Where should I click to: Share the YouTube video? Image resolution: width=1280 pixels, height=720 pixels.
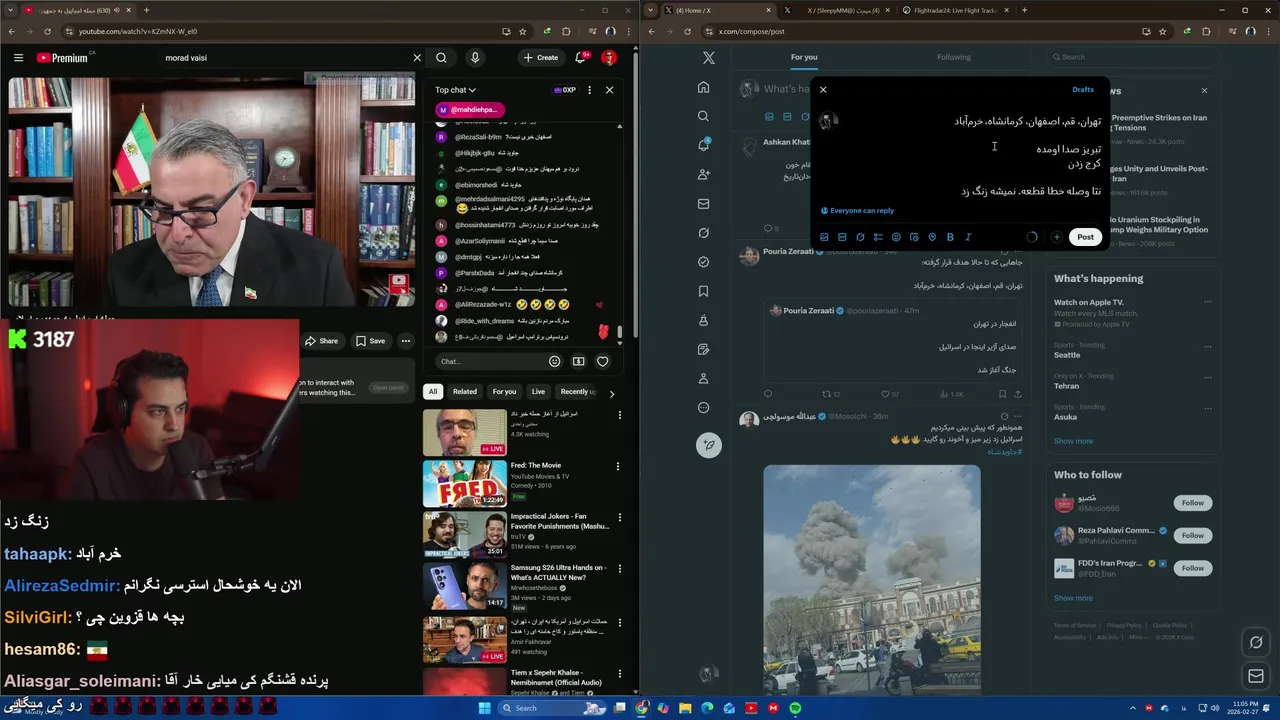(x=322, y=341)
